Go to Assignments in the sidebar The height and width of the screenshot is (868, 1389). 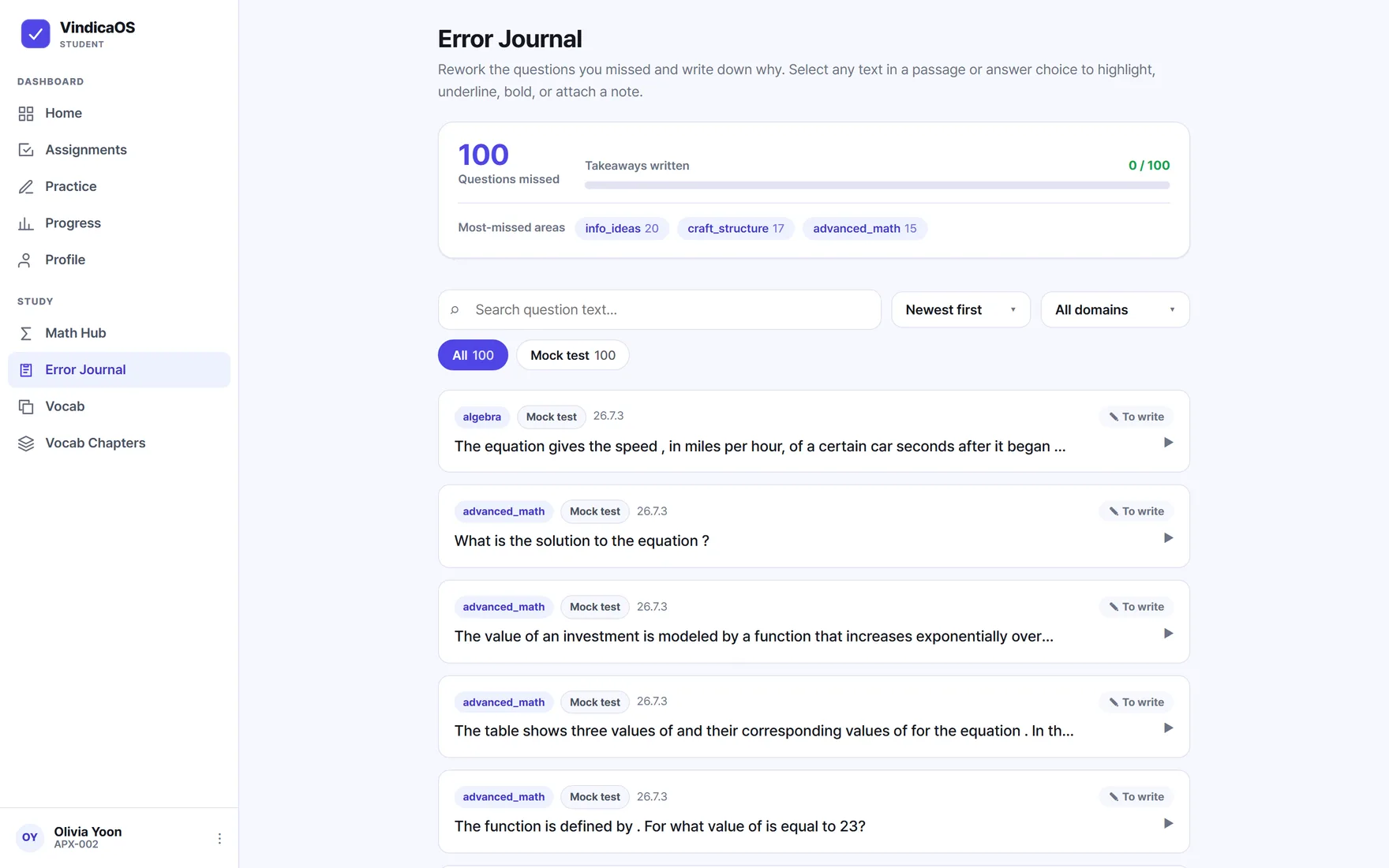point(119,150)
